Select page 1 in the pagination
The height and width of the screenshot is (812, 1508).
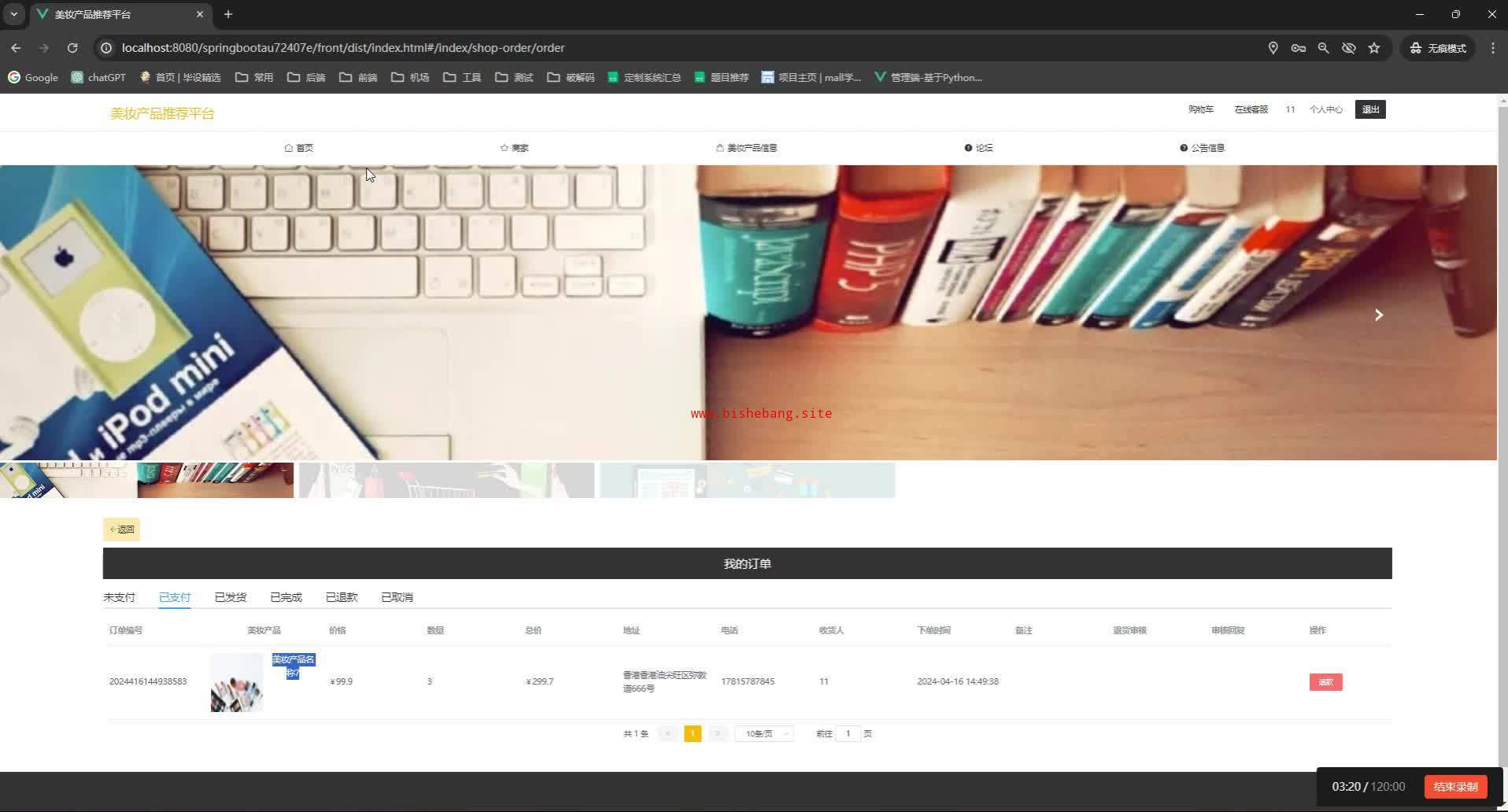[693, 734]
